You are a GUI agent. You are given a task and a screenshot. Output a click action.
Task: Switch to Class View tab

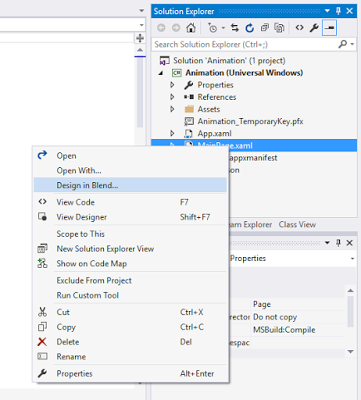click(297, 225)
